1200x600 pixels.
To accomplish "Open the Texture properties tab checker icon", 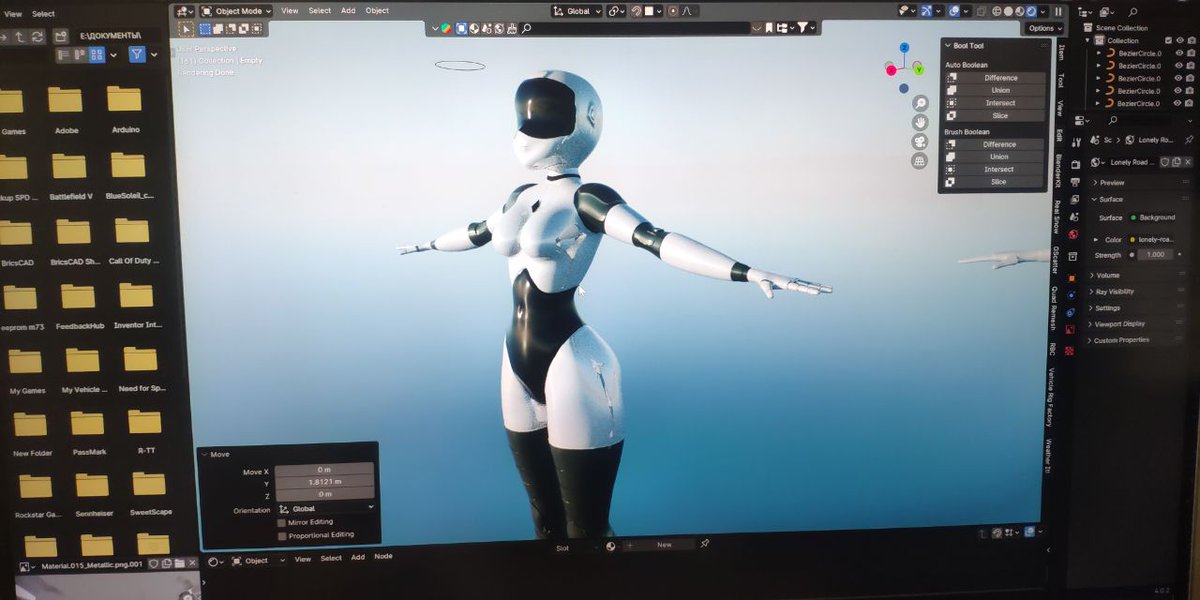I will click(x=1069, y=351).
